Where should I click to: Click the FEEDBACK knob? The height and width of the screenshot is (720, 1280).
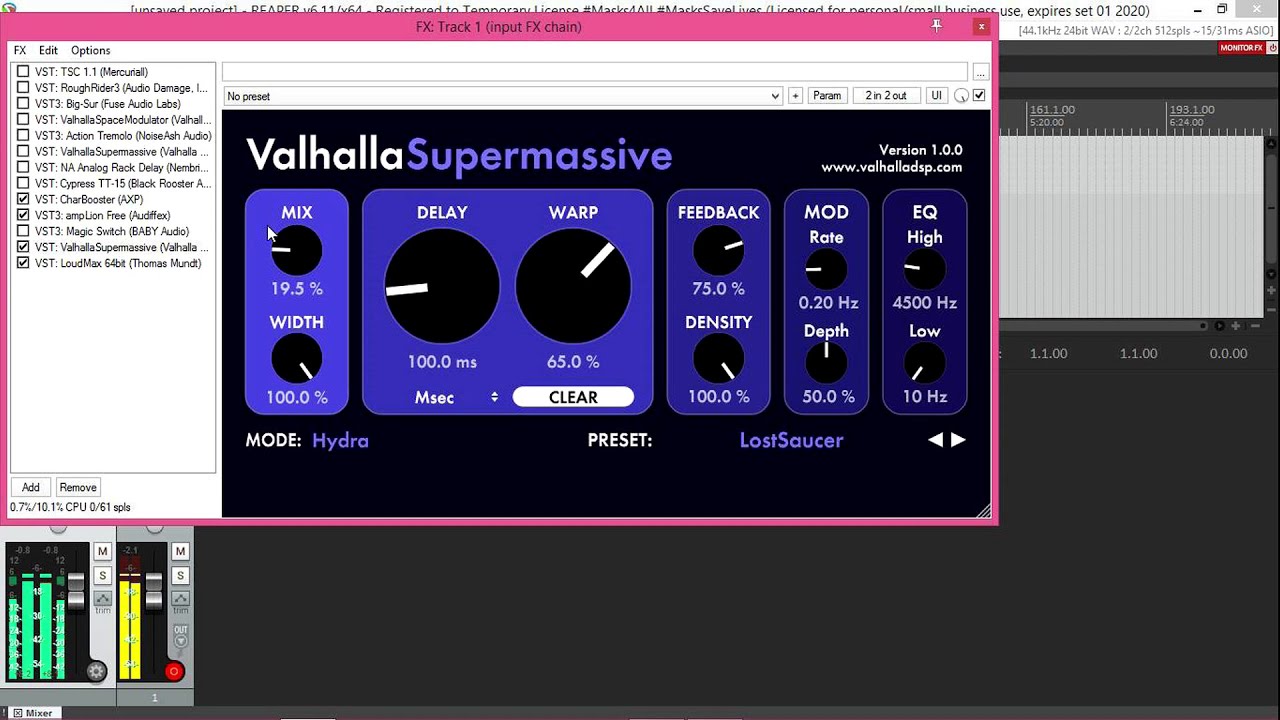point(719,250)
